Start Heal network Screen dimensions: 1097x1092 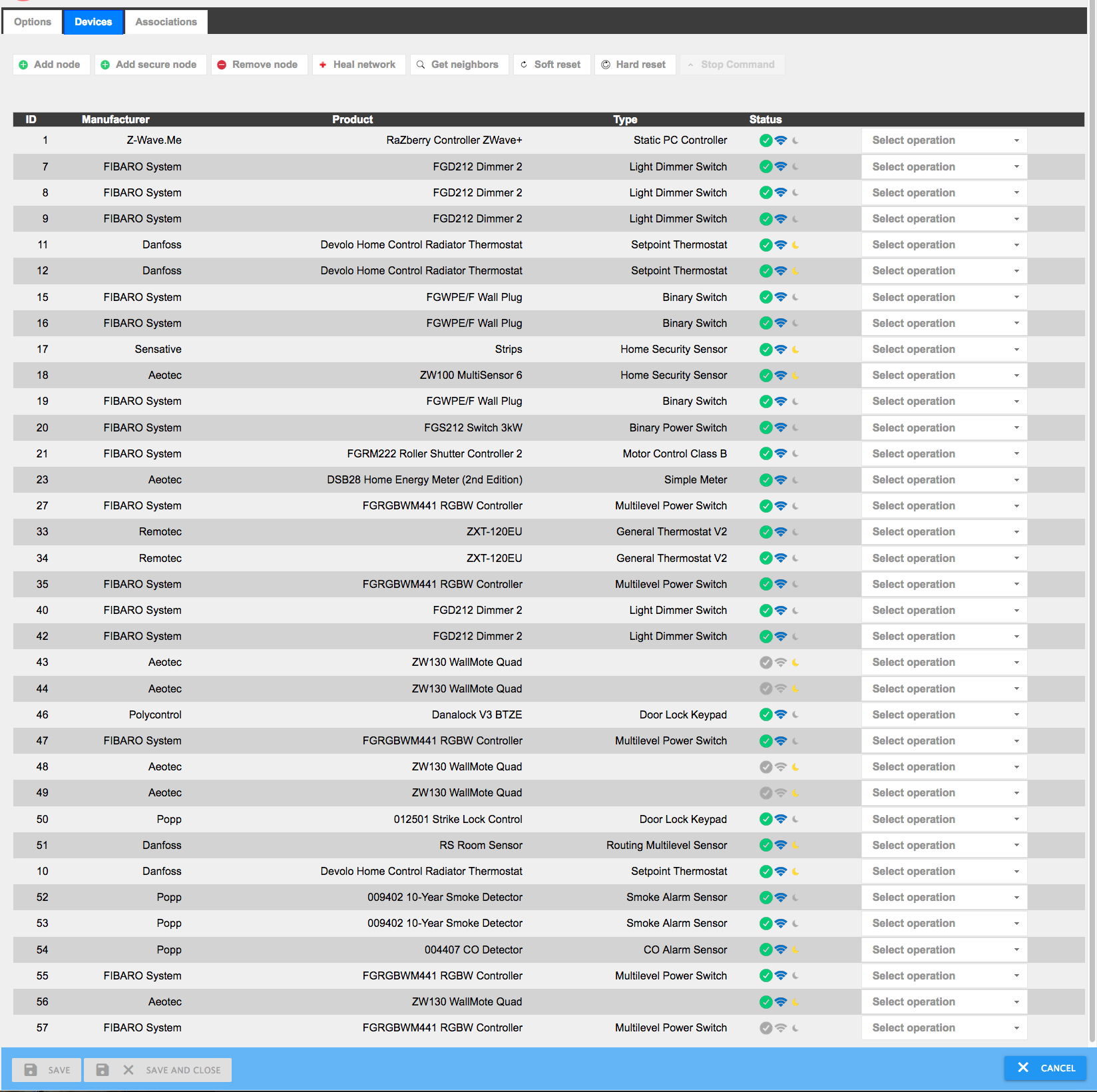click(359, 65)
